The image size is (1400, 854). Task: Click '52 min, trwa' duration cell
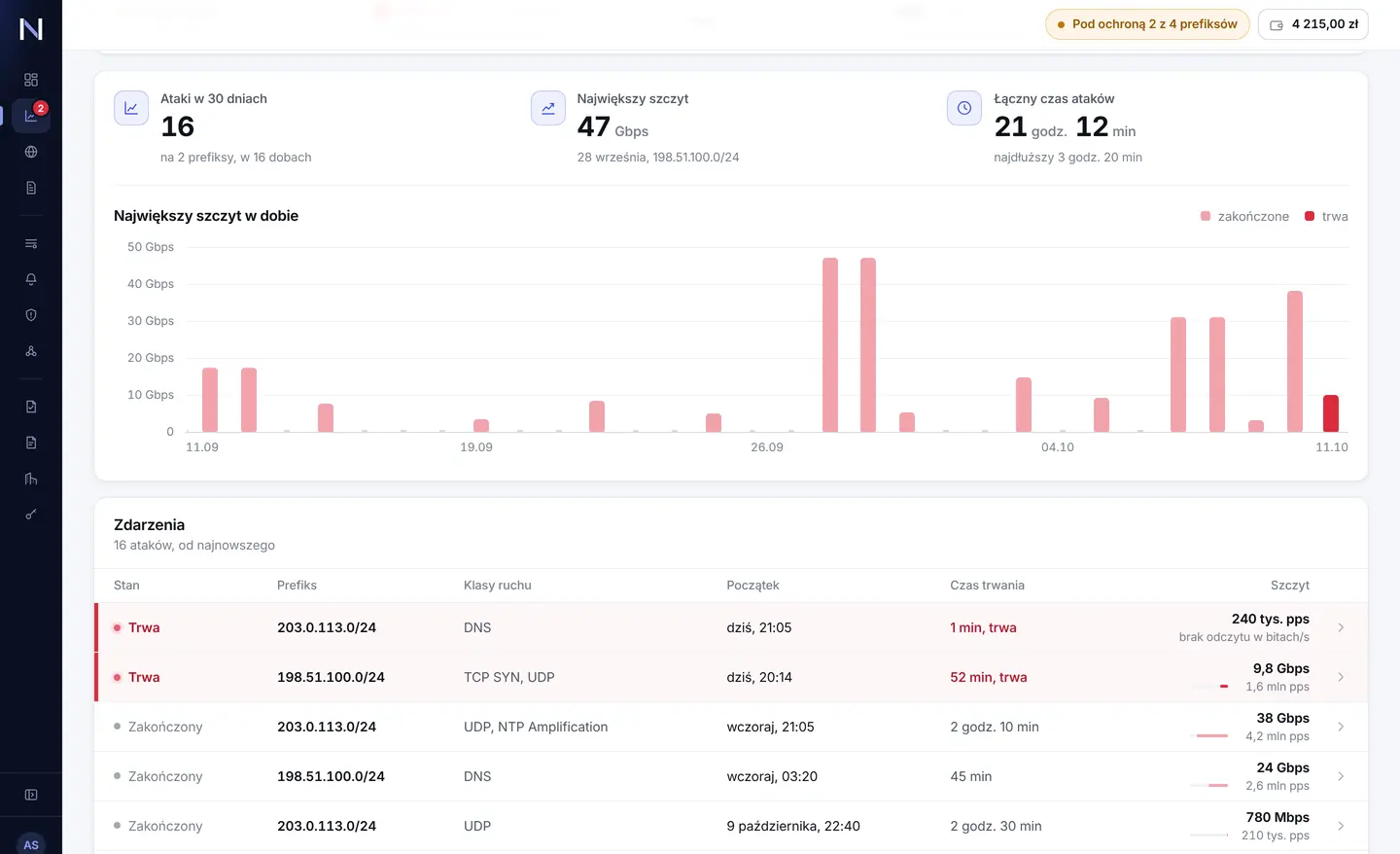click(x=989, y=677)
